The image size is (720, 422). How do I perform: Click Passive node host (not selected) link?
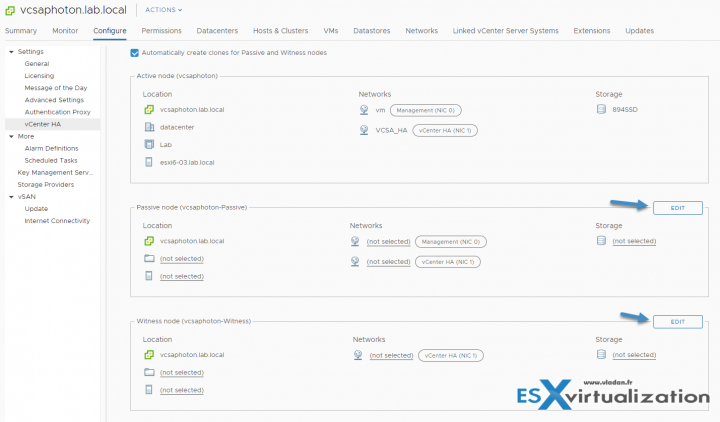pyautogui.click(x=182, y=276)
